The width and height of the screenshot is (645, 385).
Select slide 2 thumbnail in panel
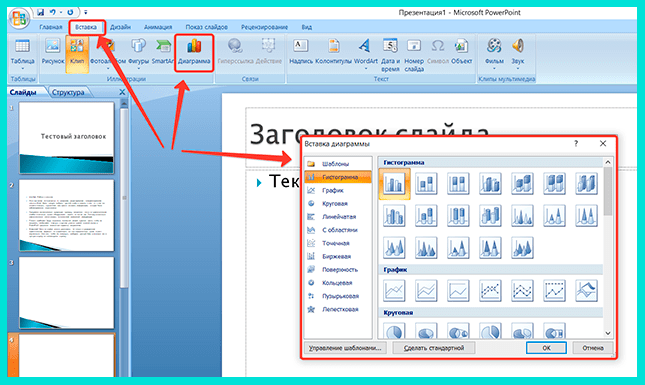pos(67,215)
